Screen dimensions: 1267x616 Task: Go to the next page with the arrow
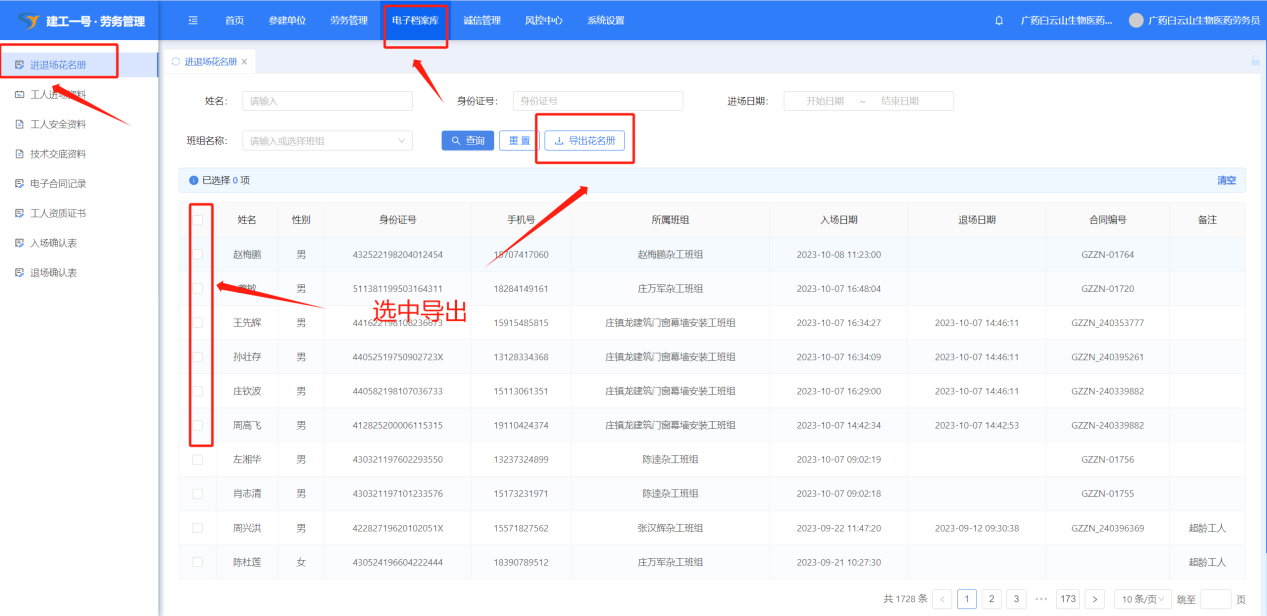click(x=1095, y=599)
